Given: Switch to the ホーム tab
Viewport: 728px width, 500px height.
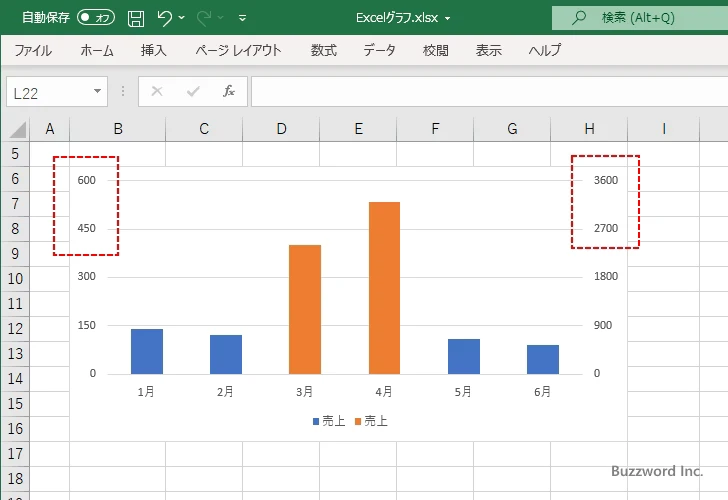Looking at the screenshot, I should coord(97,50).
